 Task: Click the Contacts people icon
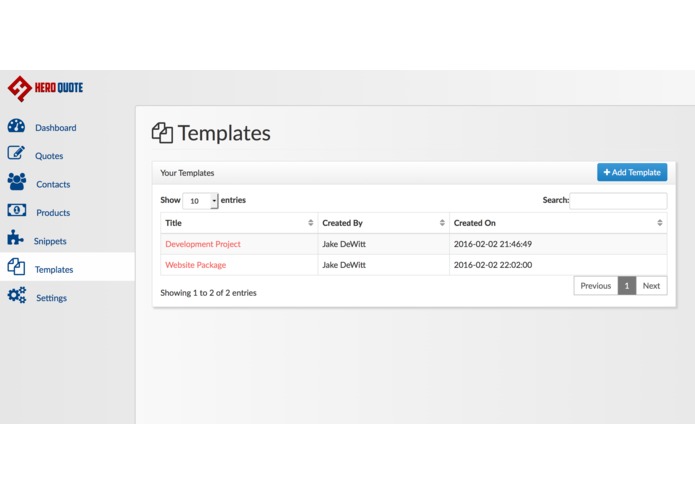coord(17,182)
